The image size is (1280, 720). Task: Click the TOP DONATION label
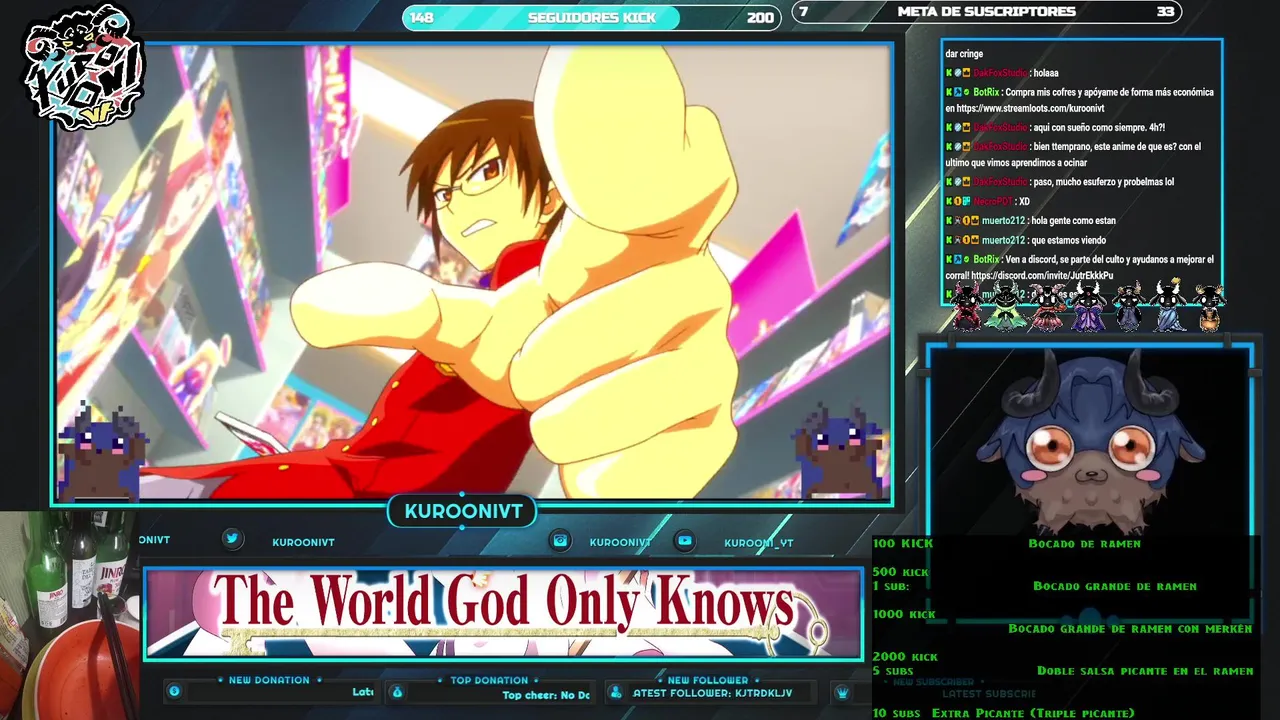tap(489, 680)
